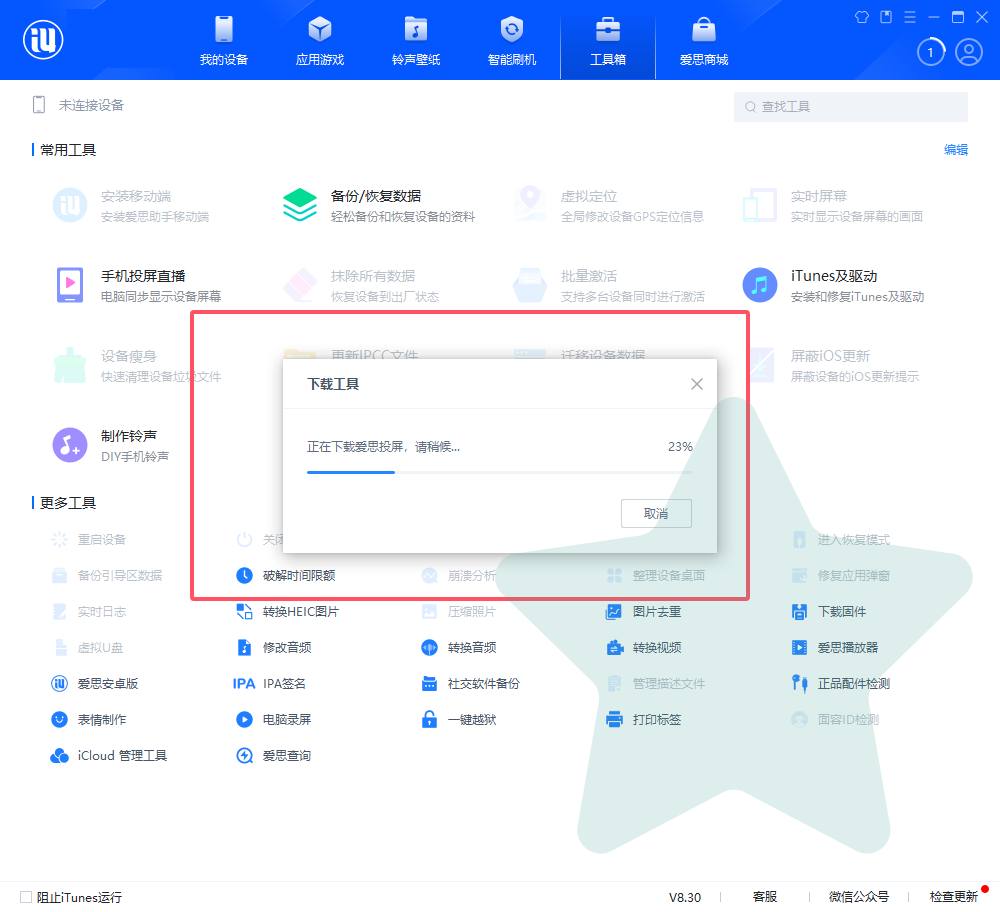Close the 下载工具 dialog
This screenshot has height=912, width=1000.
(x=696, y=384)
